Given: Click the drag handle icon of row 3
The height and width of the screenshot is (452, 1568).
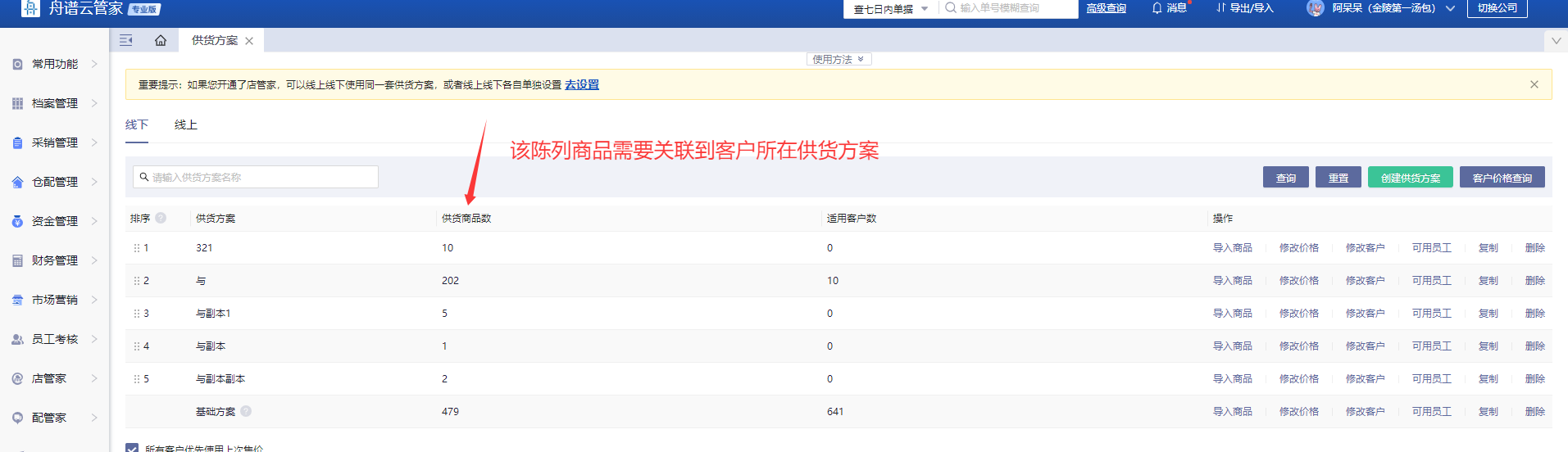Looking at the screenshot, I should (x=137, y=314).
